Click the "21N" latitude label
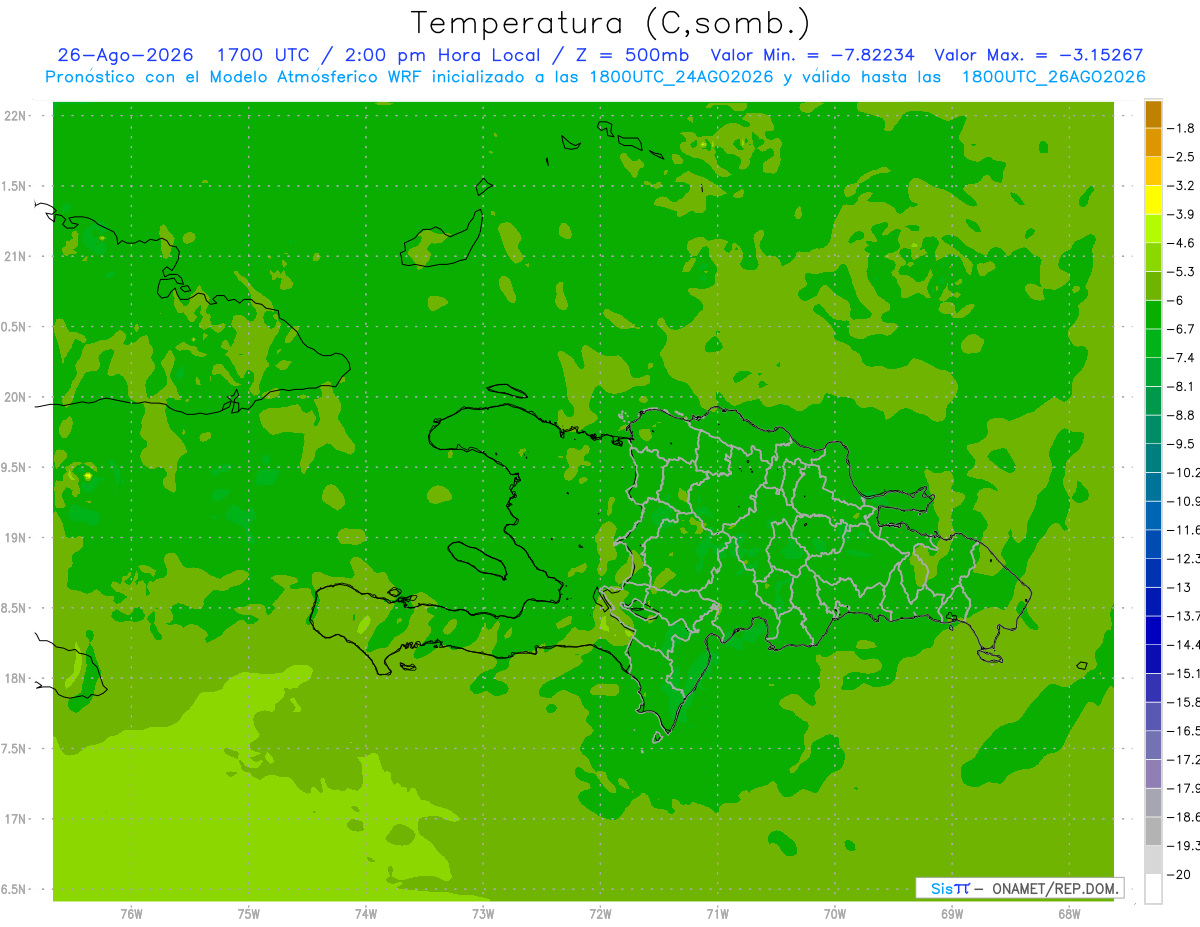 coord(17,256)
